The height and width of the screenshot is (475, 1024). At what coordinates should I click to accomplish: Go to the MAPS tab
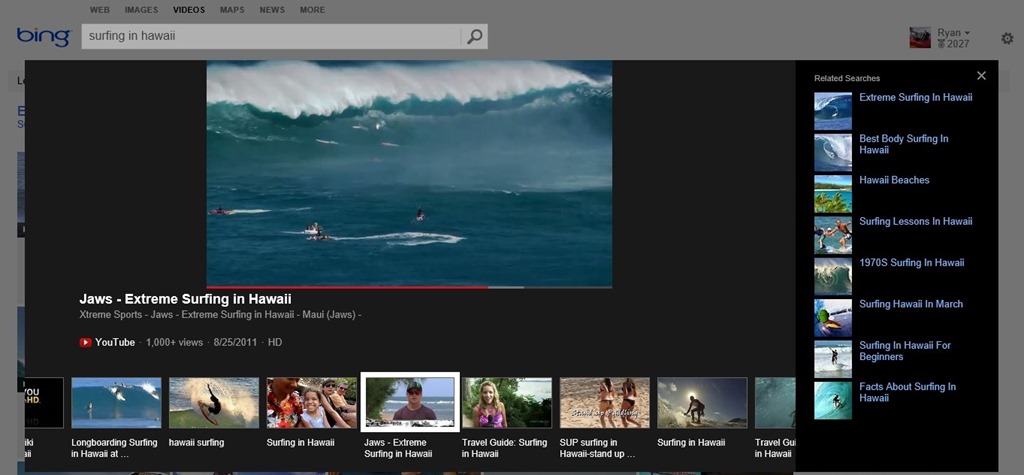(232, 10)
